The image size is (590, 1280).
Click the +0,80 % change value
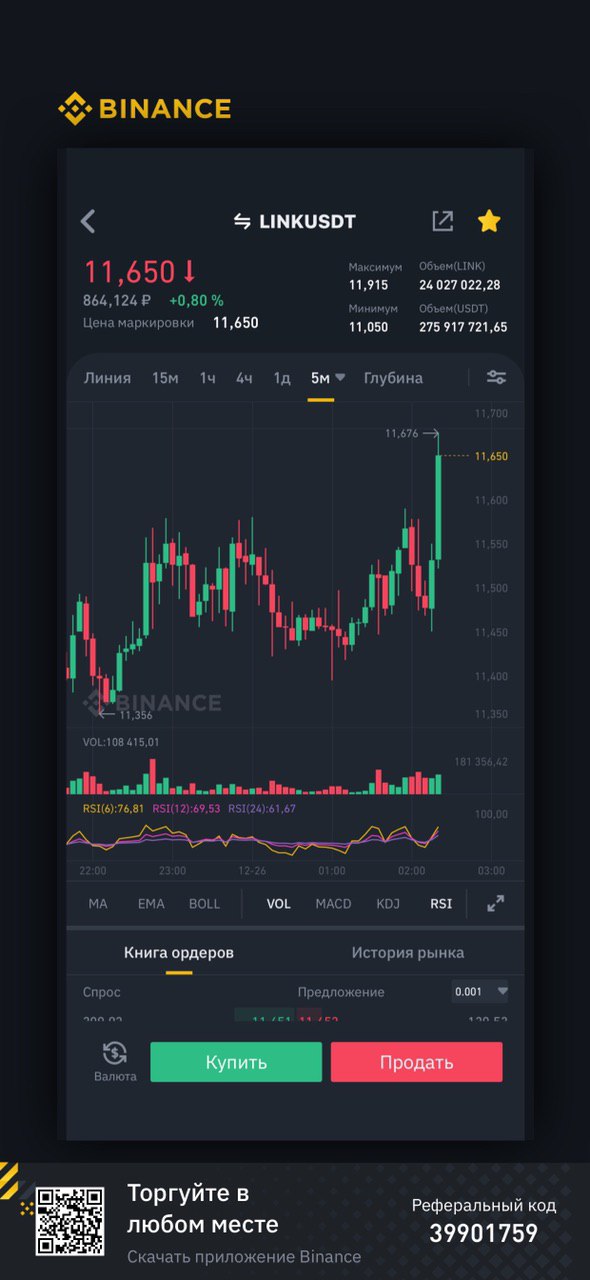pos(196,300)
